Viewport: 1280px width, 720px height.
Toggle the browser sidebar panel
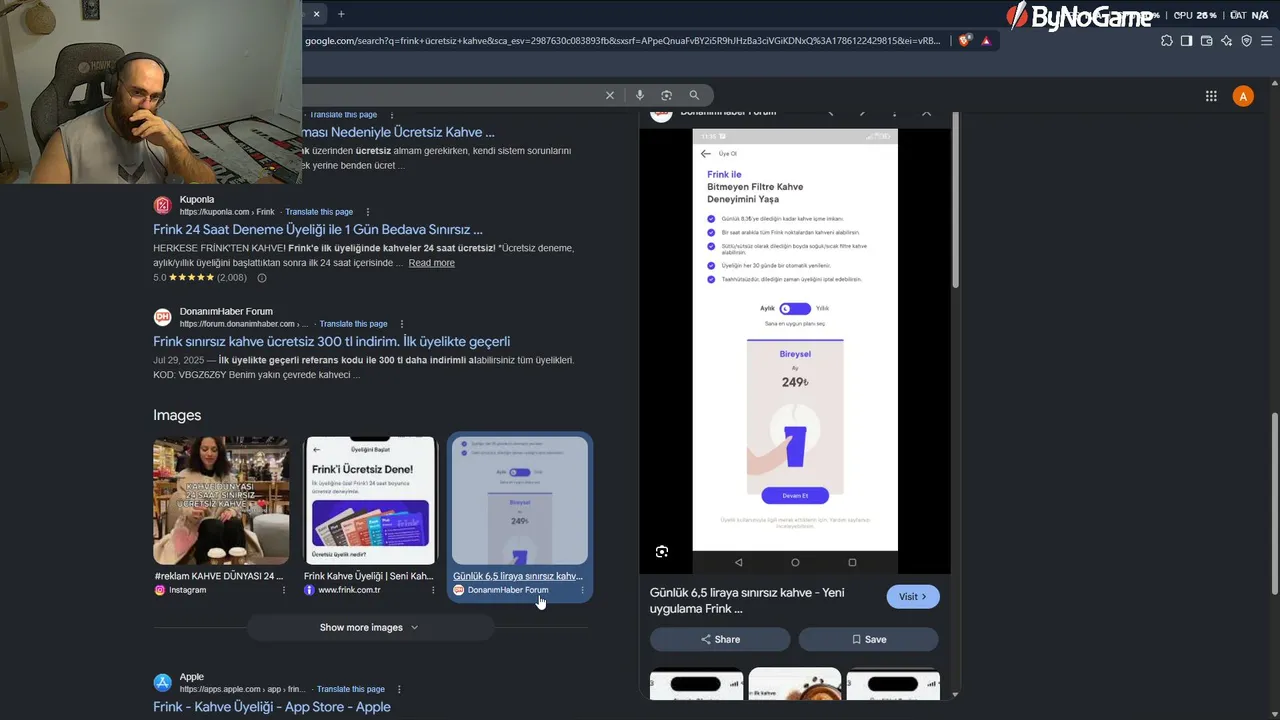pyautogui.click(x=1186, y=41)
